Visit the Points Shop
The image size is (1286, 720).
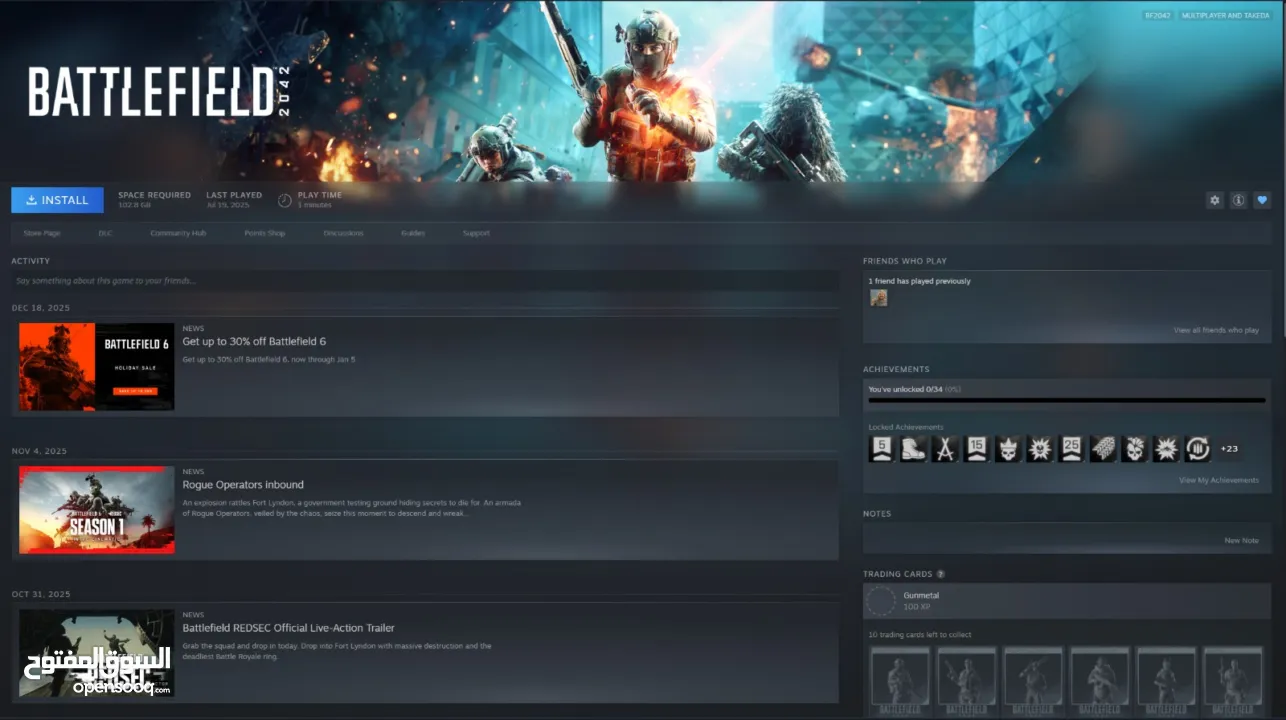coord(264,232)
